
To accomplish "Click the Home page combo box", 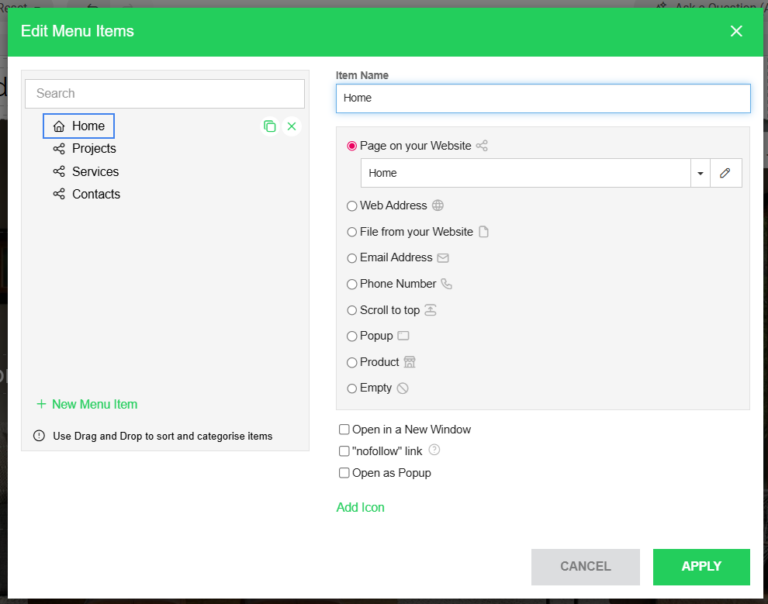I will (526, 173).
